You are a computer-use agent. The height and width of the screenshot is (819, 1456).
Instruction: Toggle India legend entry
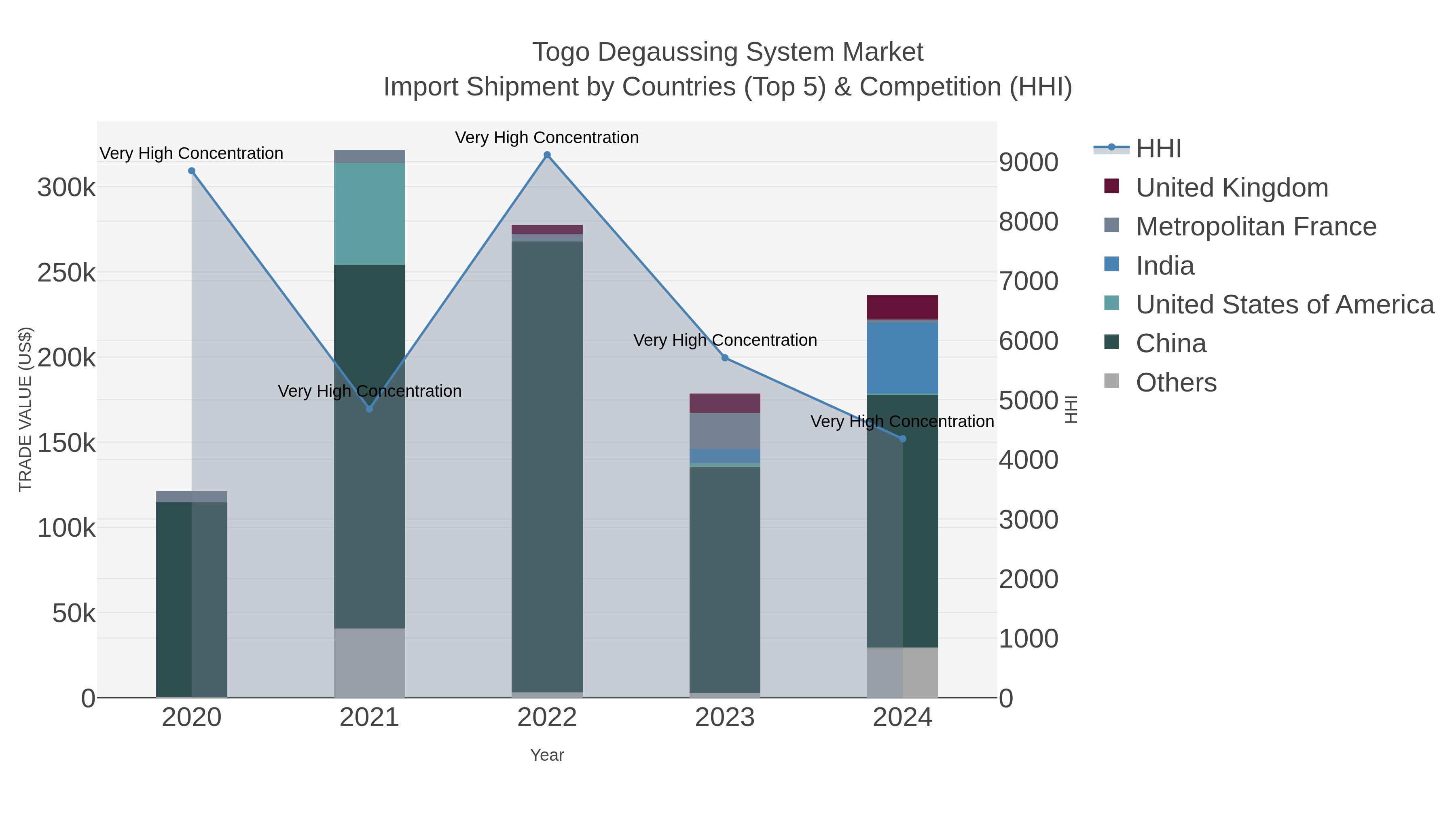[1149, 266]
